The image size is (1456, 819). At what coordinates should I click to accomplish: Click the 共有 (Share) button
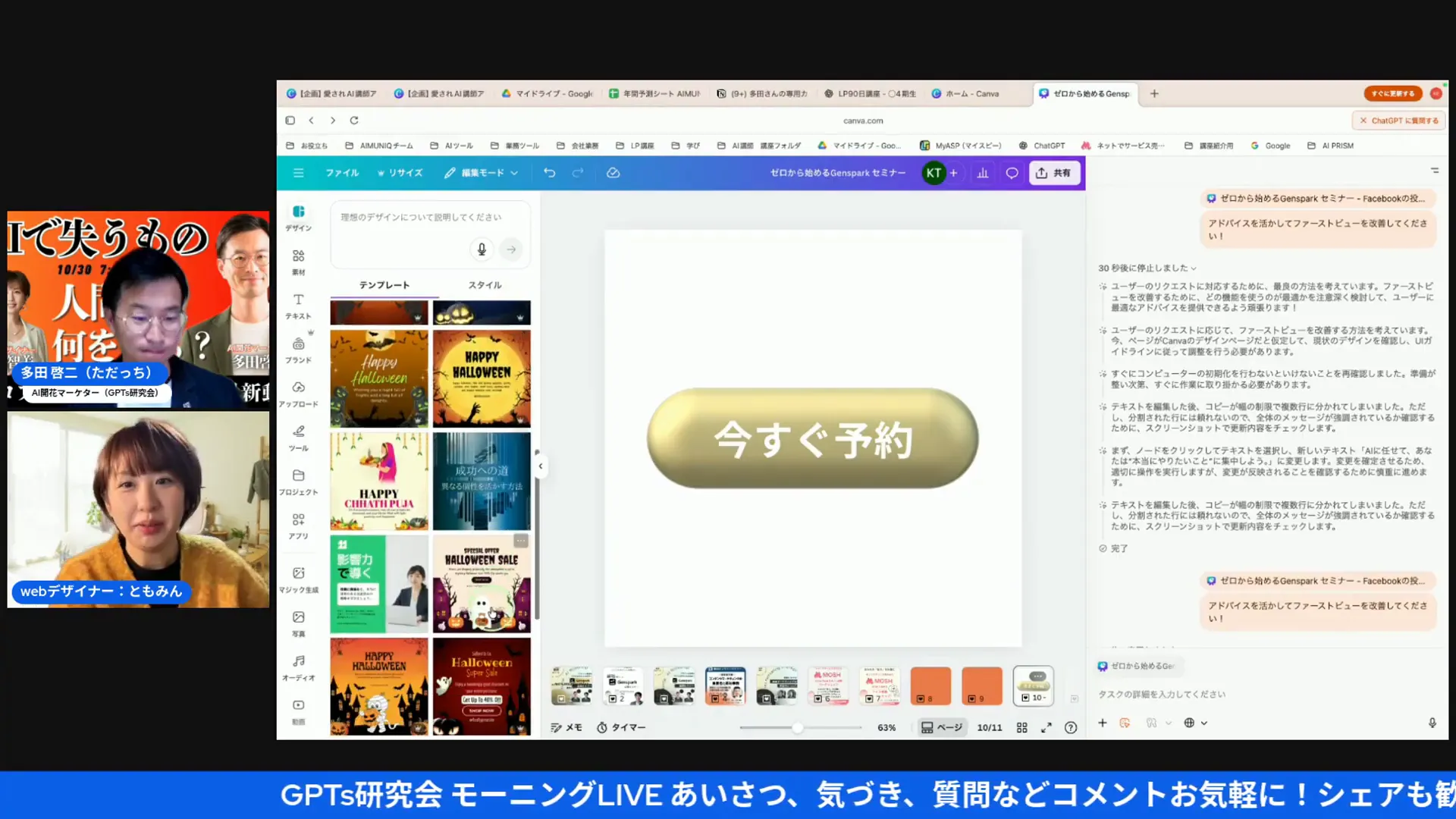click(1054, 173)
